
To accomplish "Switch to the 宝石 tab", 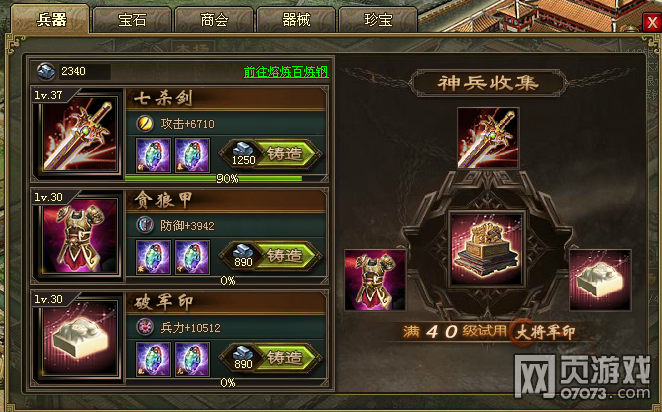I will (x=132, y=20).
